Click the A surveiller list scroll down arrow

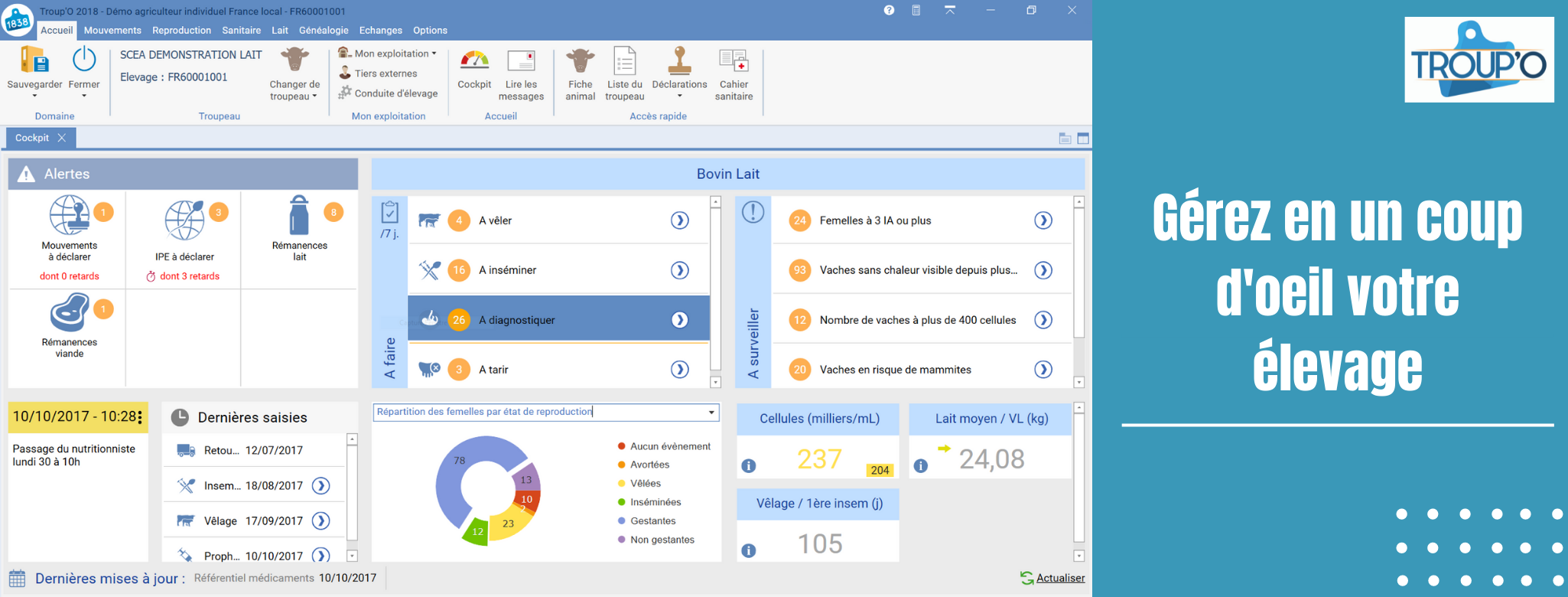click(1079, 382)
